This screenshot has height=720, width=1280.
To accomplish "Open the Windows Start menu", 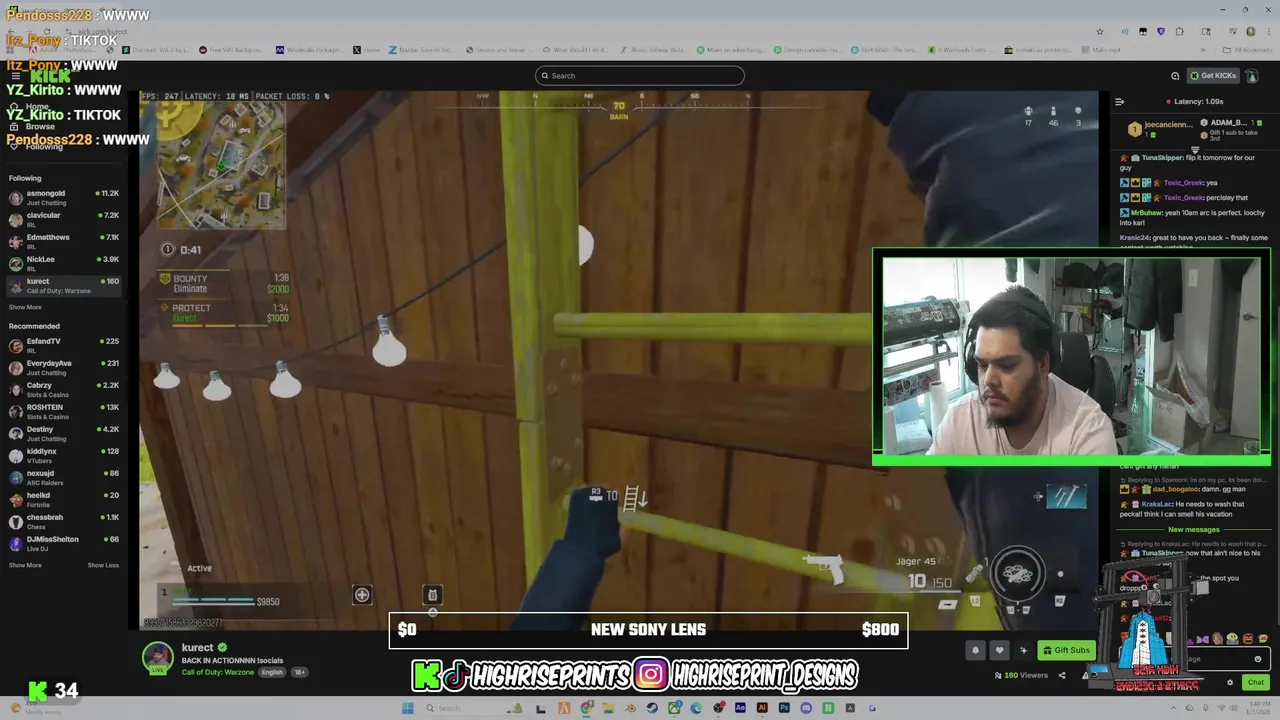I will (x=407, y=708).
